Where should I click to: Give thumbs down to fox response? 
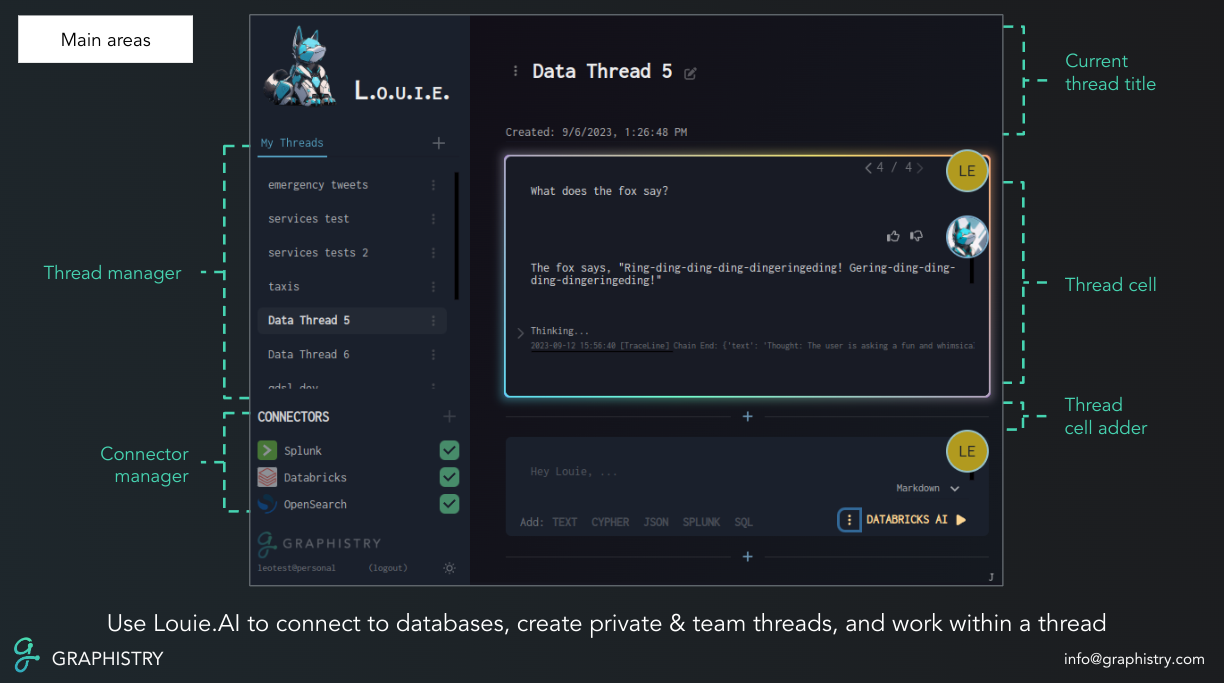pos(916,236)
